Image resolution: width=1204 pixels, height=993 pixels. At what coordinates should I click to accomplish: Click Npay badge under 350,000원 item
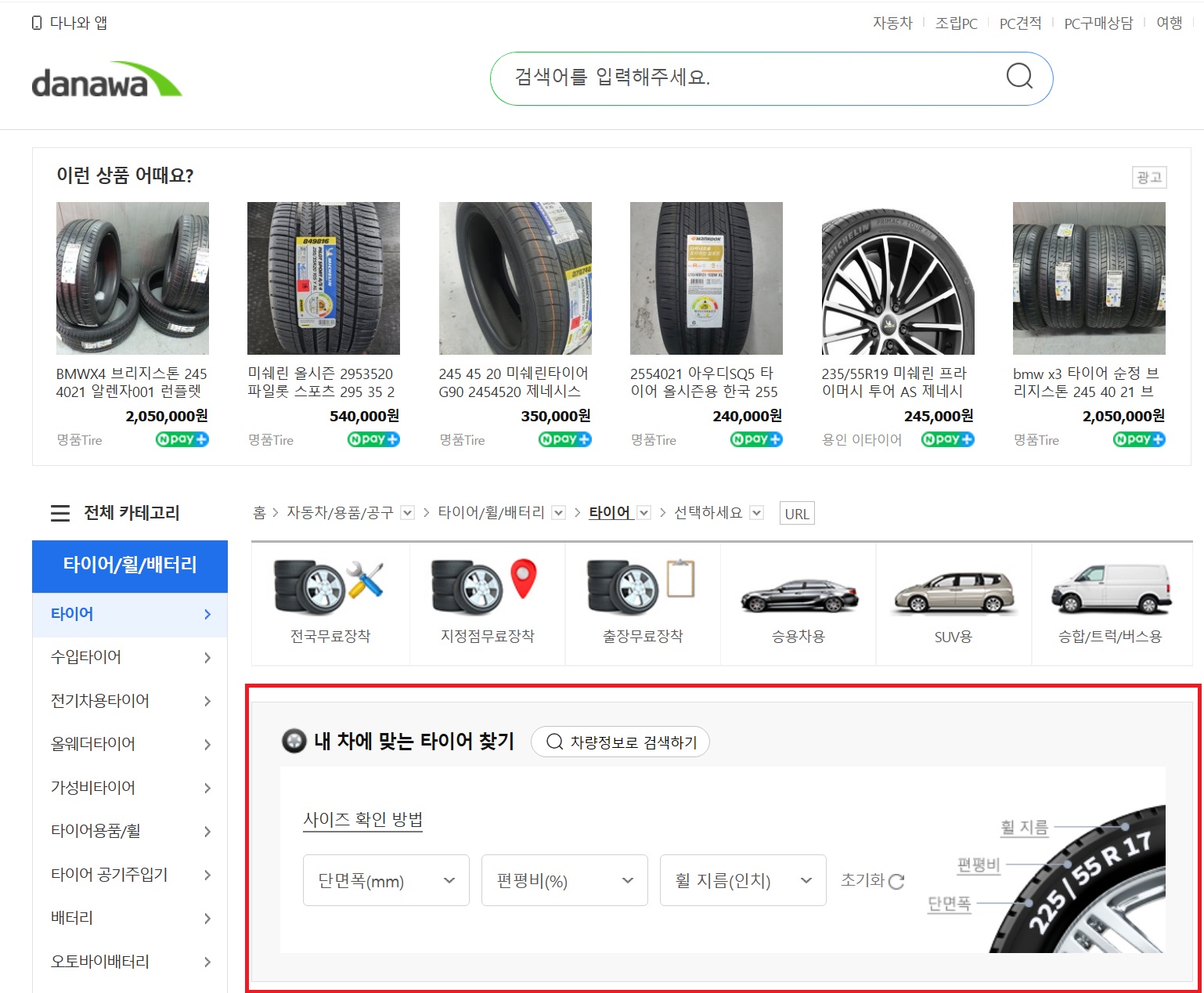coord(565,439)
